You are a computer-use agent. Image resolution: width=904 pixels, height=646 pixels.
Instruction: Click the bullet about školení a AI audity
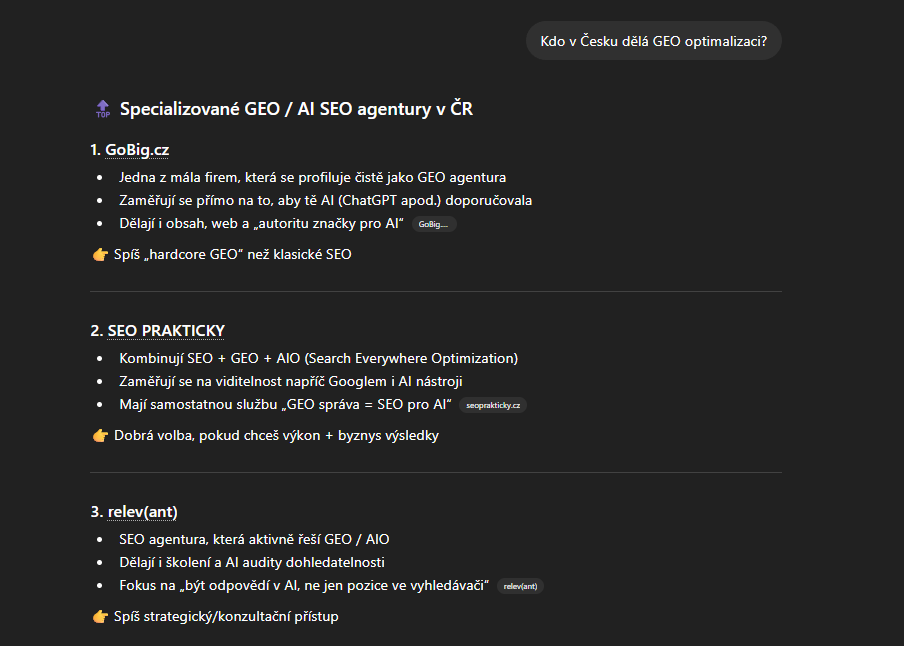click(251, 562)
